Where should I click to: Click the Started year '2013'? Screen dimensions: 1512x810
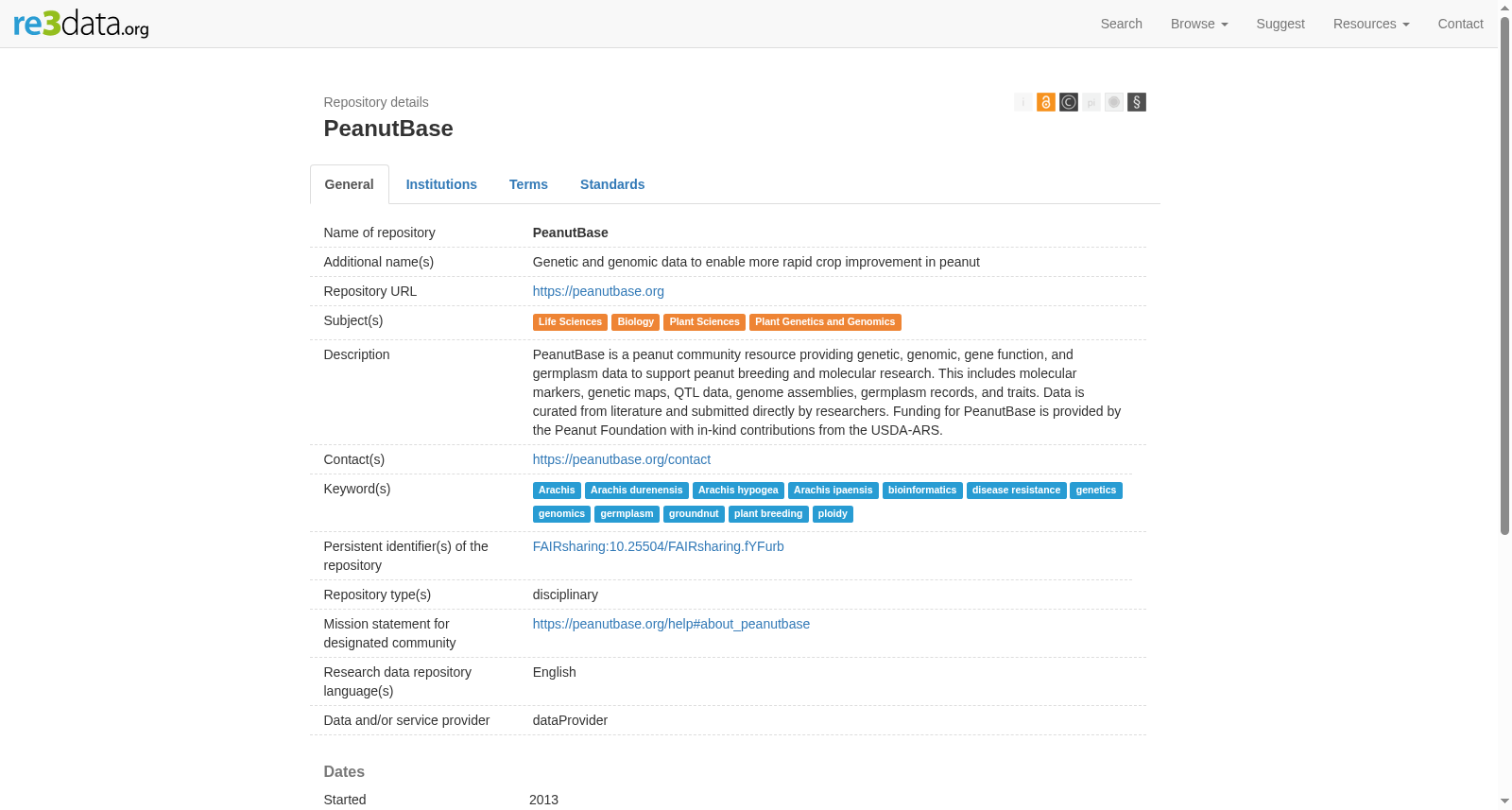click(543, 800)
